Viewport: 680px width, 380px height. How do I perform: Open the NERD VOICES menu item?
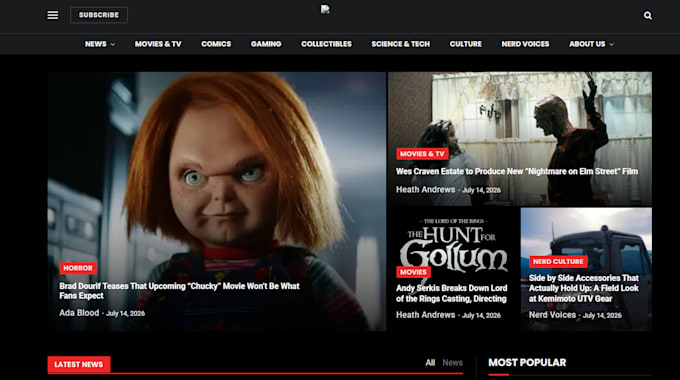click(525, 44)
